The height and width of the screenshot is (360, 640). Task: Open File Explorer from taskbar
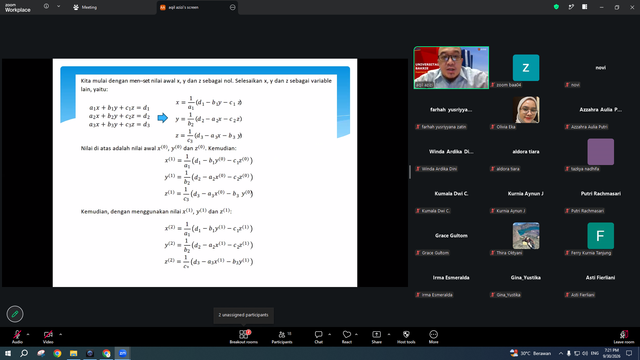point(73,353)
